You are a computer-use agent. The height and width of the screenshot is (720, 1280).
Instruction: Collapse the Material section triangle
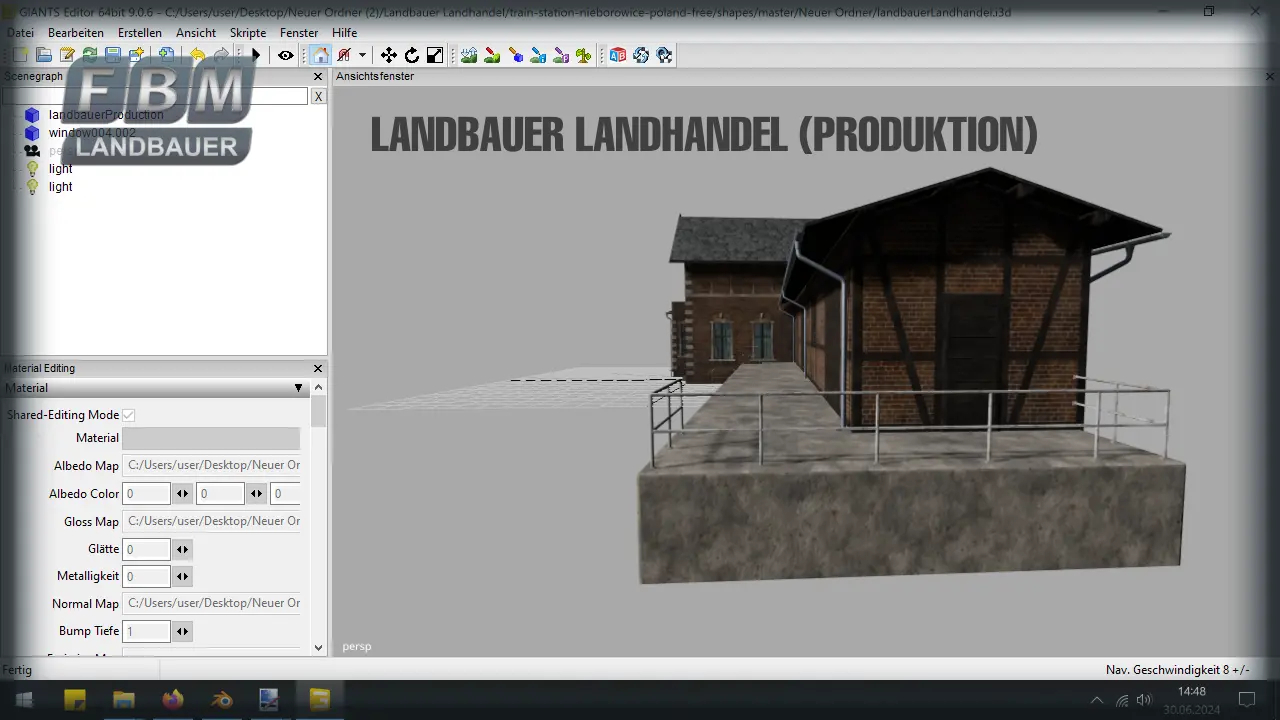tap(298, 388)
